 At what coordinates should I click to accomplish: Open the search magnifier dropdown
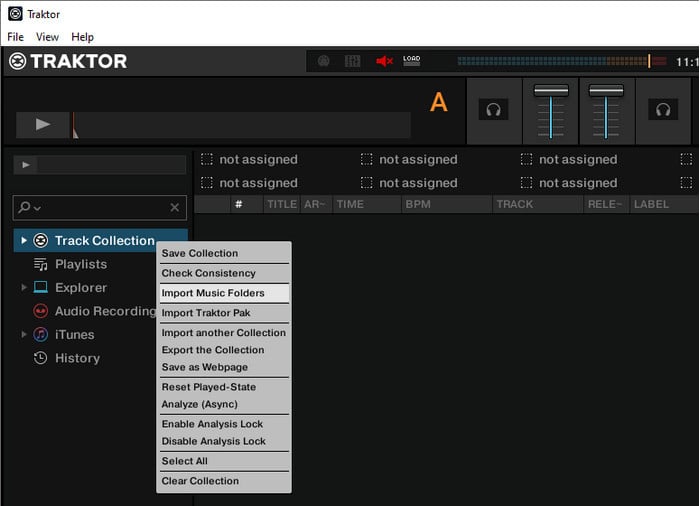coord(29,207)
